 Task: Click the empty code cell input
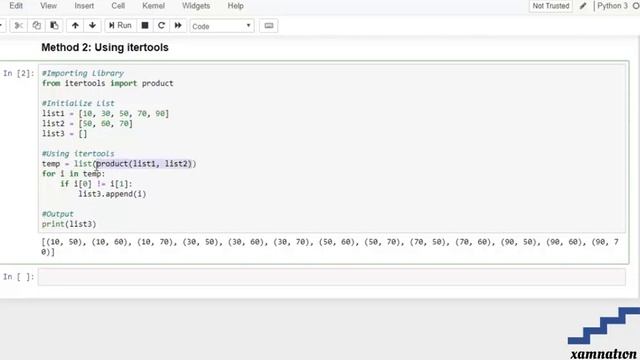pos(332,277)
